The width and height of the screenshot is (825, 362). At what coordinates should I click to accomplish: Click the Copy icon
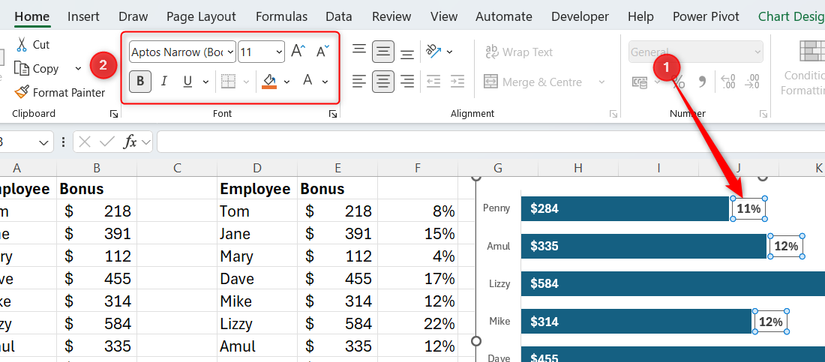pyautogui.click(x=21, y=68)
